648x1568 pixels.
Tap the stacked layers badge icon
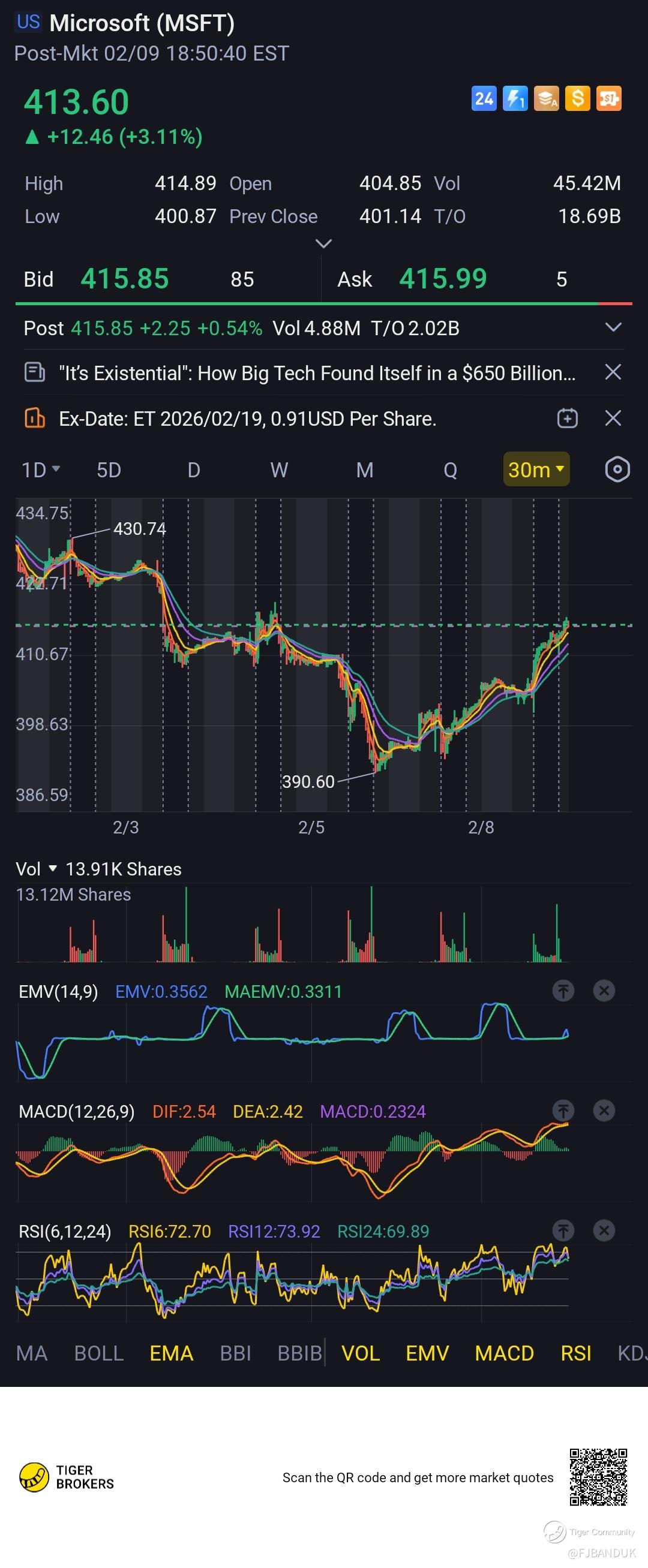pyautogui.click(x=546, y=98)
